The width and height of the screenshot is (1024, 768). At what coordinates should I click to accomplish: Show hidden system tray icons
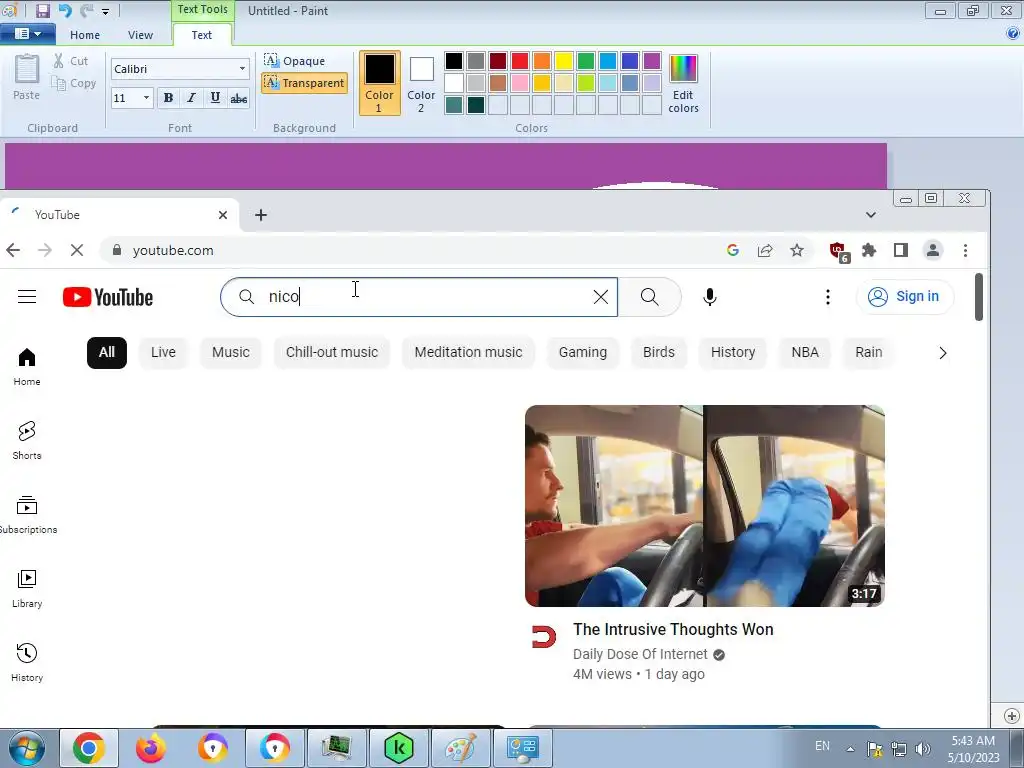(850, 749)
